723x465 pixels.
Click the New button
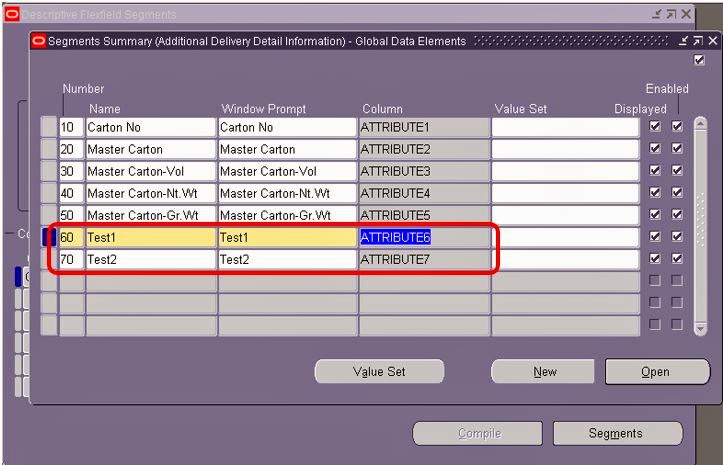pyautogui.click(x=543, y=371)
